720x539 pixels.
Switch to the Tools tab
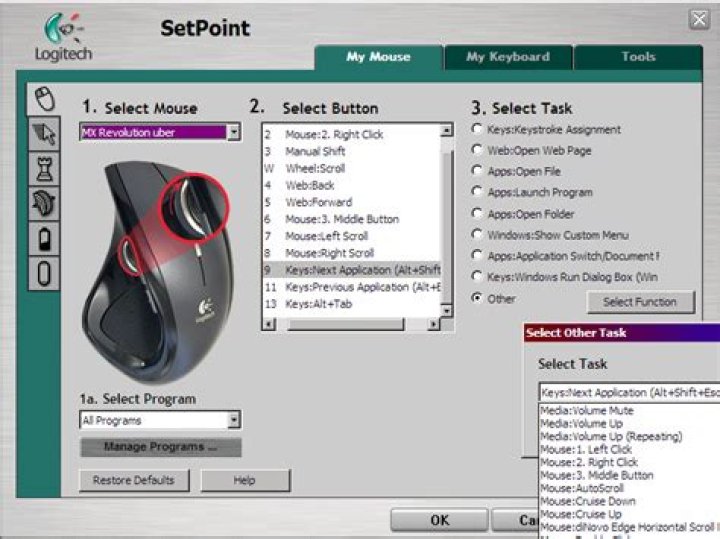pyautogui.click(x=638, y=57)
